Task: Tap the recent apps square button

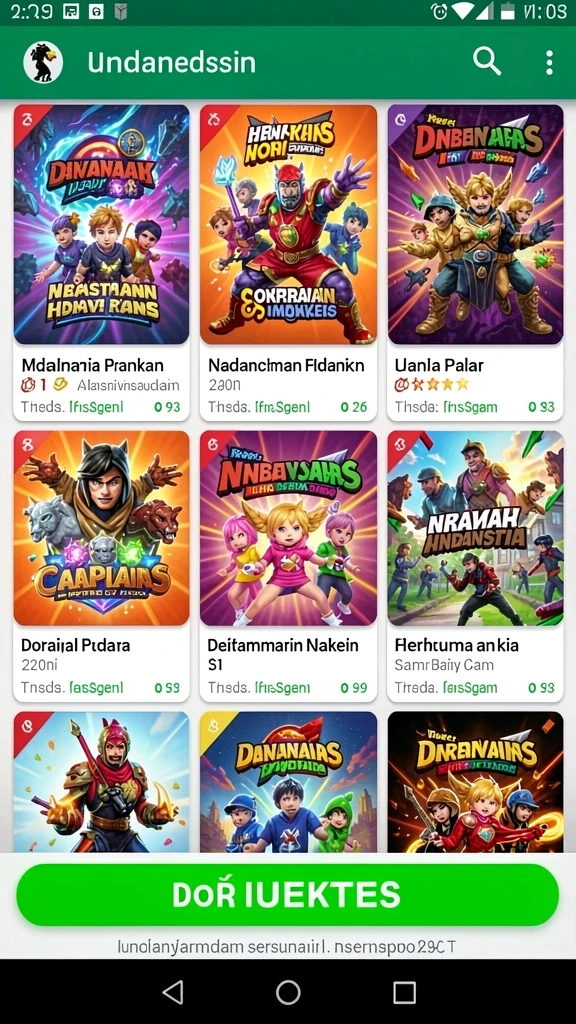Action: point(404,992)
